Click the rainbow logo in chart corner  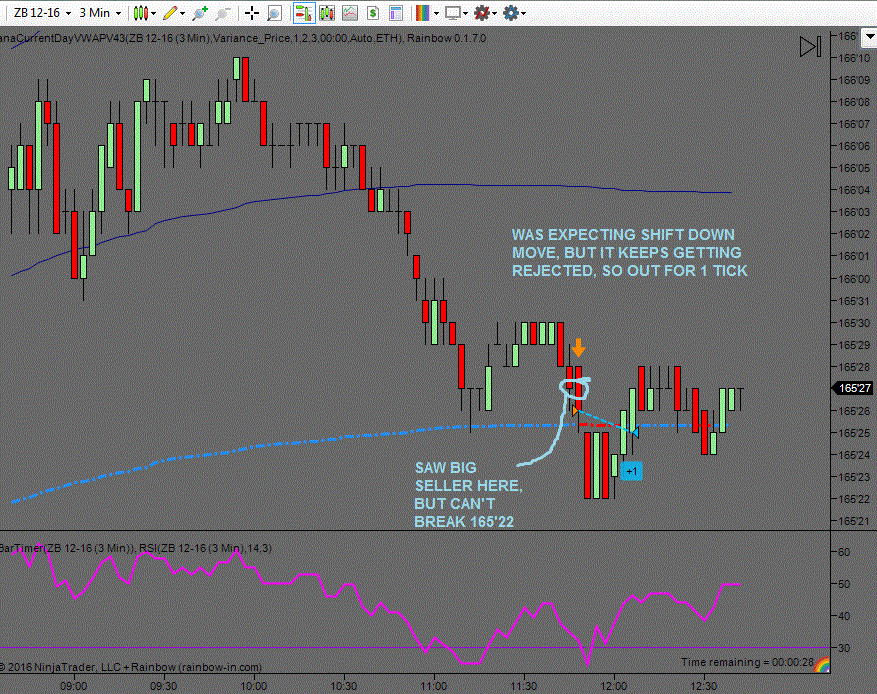pos(822,665)
